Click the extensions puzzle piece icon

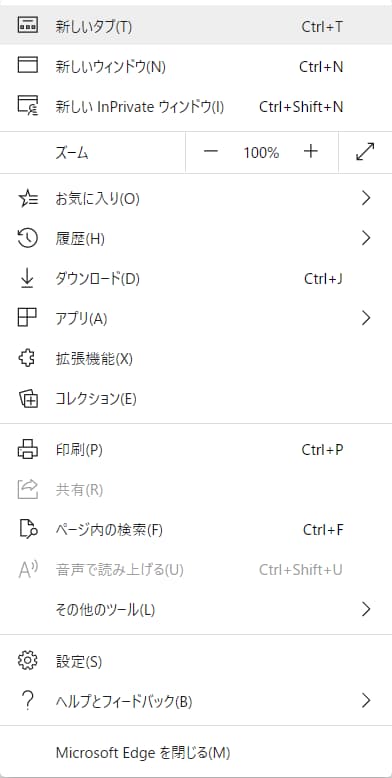(x=27, y=358)
